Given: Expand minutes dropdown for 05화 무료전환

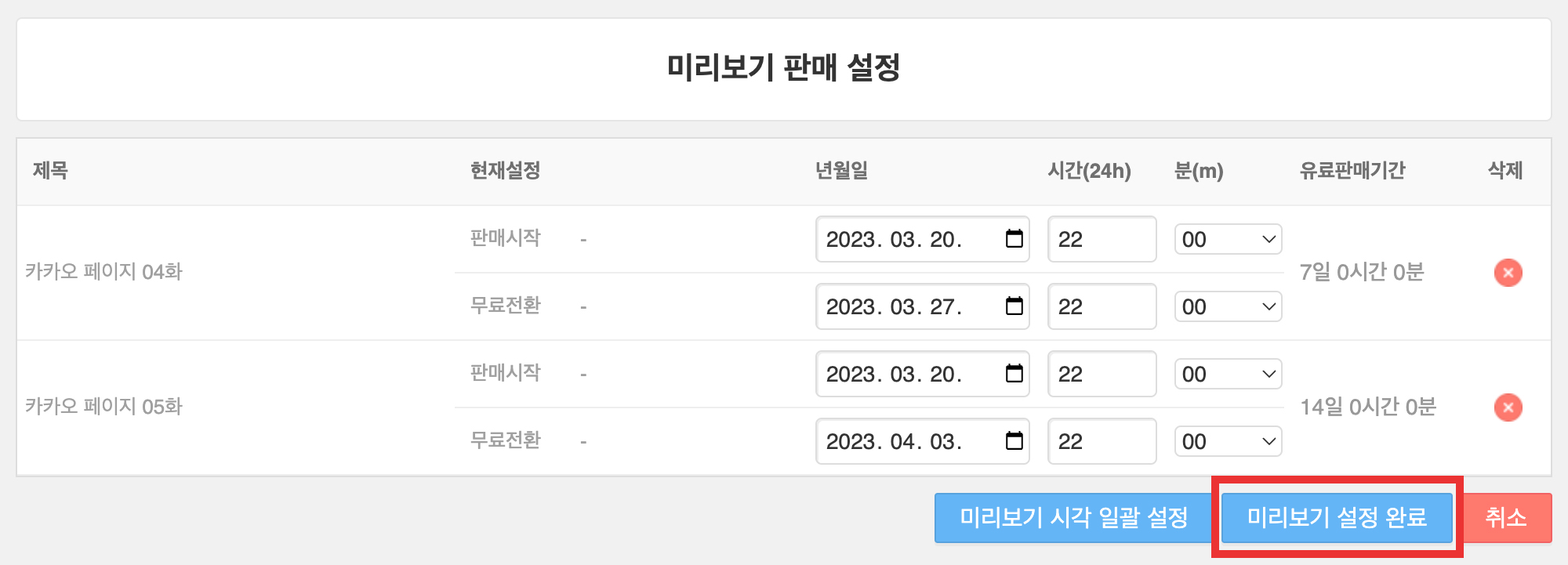Looking at the screenshot, I should [x=1228, y=441].
